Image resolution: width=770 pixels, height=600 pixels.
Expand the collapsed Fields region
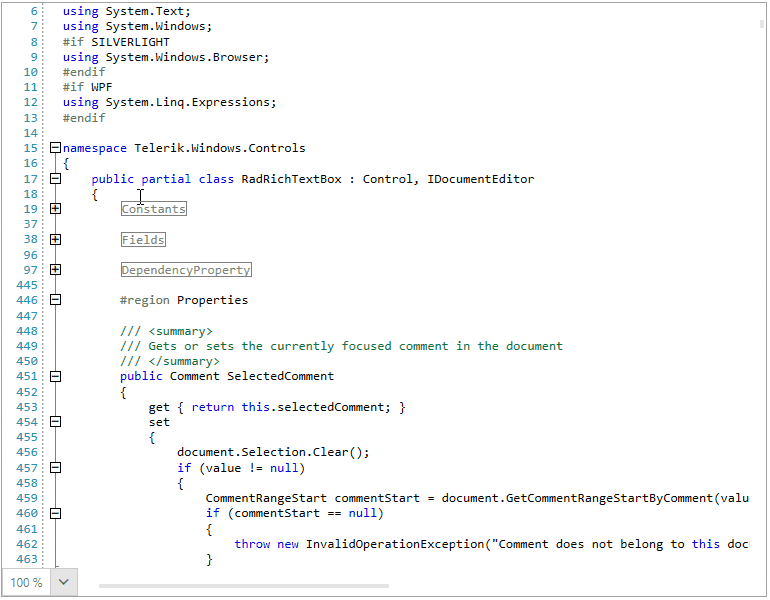(x=55, y=240)
